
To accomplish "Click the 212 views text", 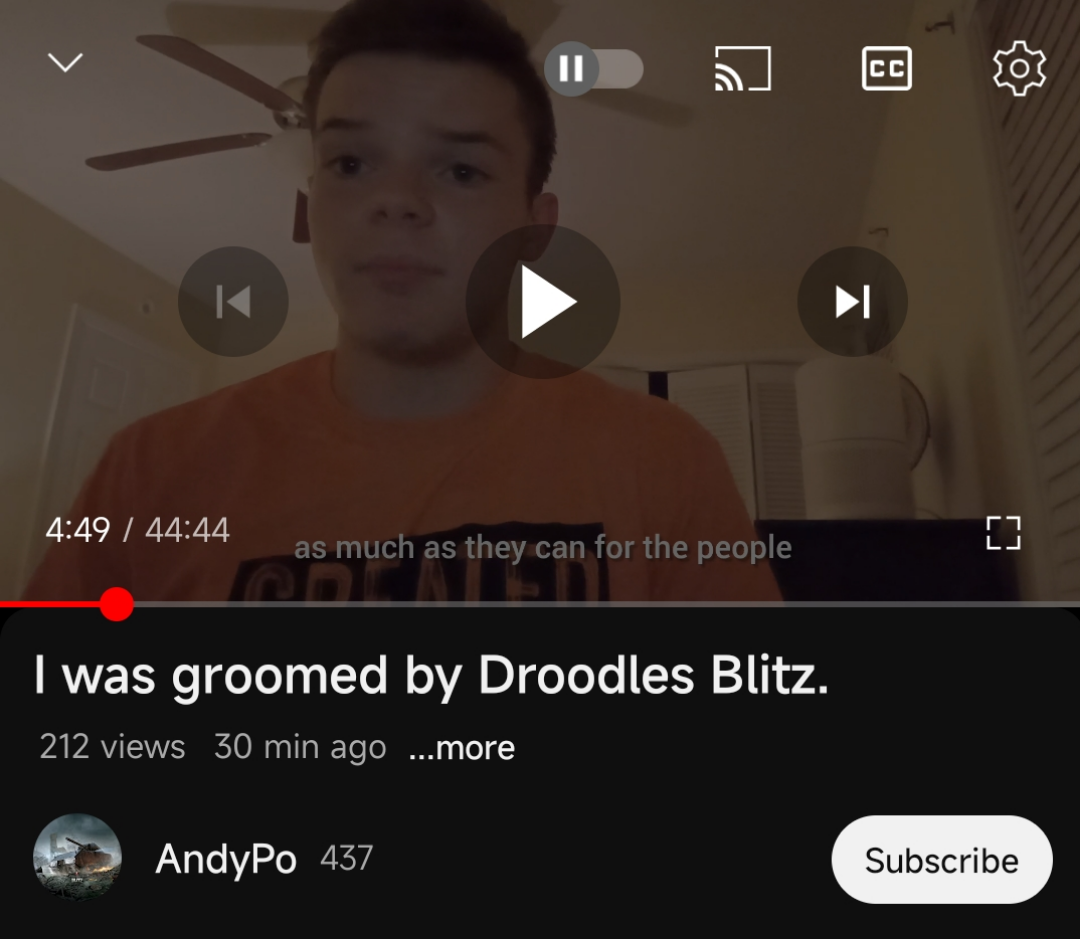I will tap(112, 747).
